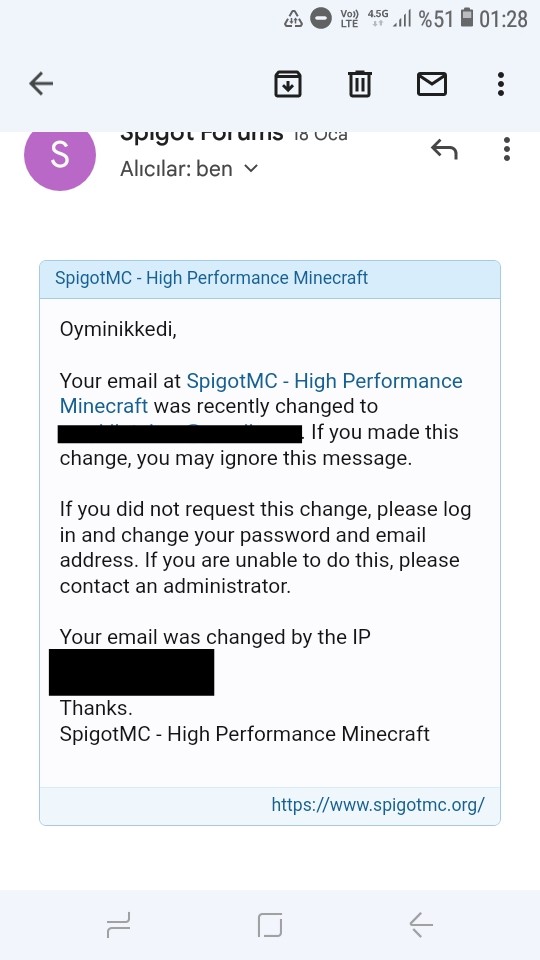
Task: Archive this email
Action: pos(288,83)
